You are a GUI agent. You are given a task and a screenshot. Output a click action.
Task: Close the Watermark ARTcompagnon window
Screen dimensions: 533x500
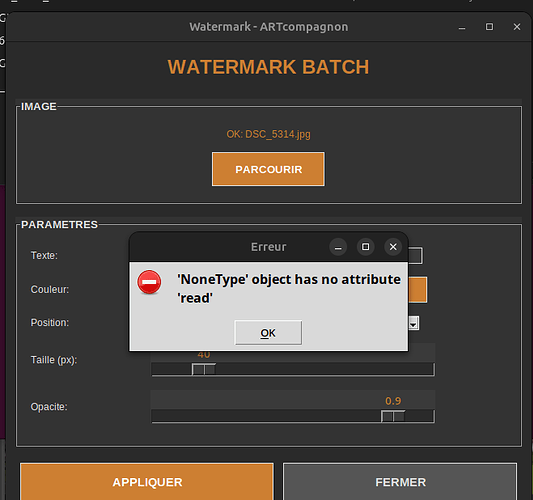tap(517, 27)
